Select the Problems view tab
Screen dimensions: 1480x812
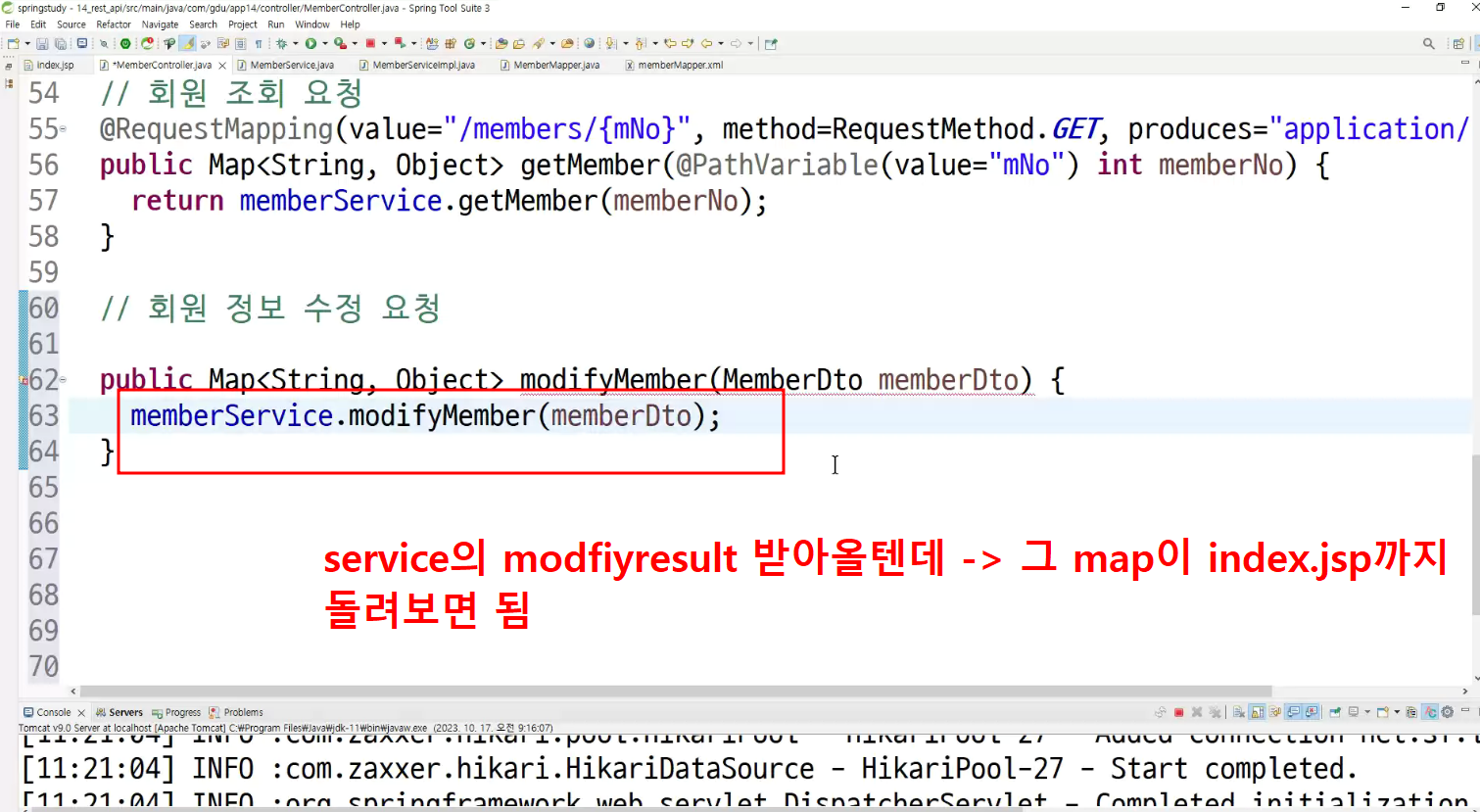236,712
